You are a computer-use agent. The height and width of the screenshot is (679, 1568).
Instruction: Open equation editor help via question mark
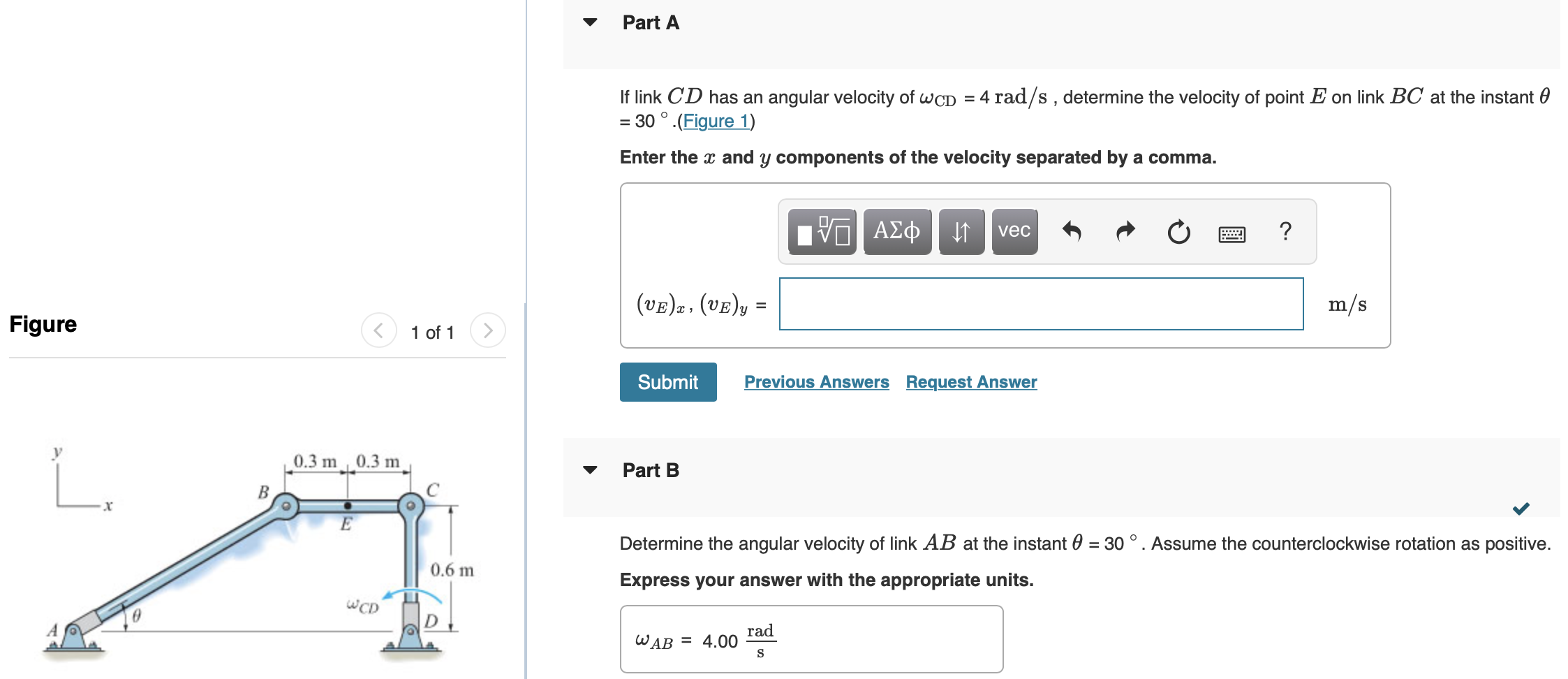[1285, 231]
